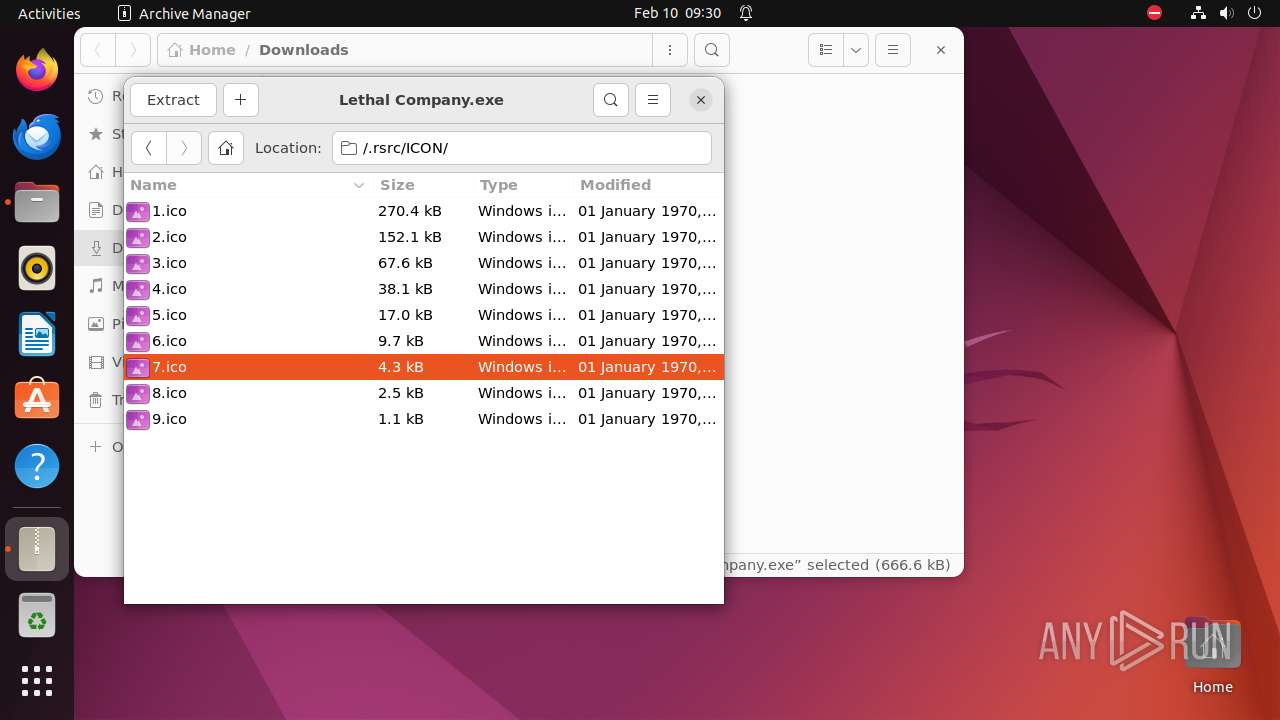This screenshot has height=720, width=1280.
Task: Go back in archive location history
Action: tap(149, 148)
